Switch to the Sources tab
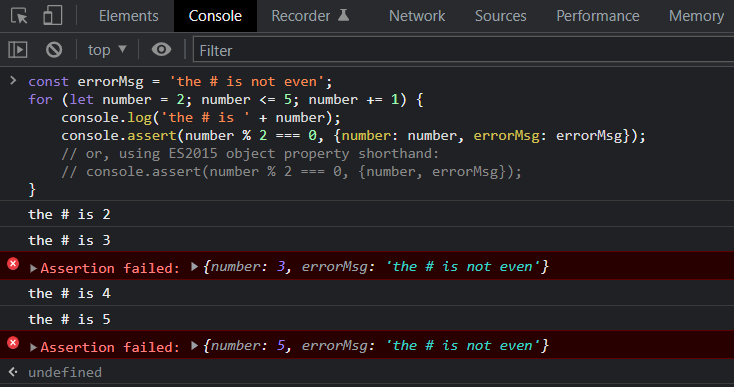The image size is (734, 387). (x=500, y=16)
